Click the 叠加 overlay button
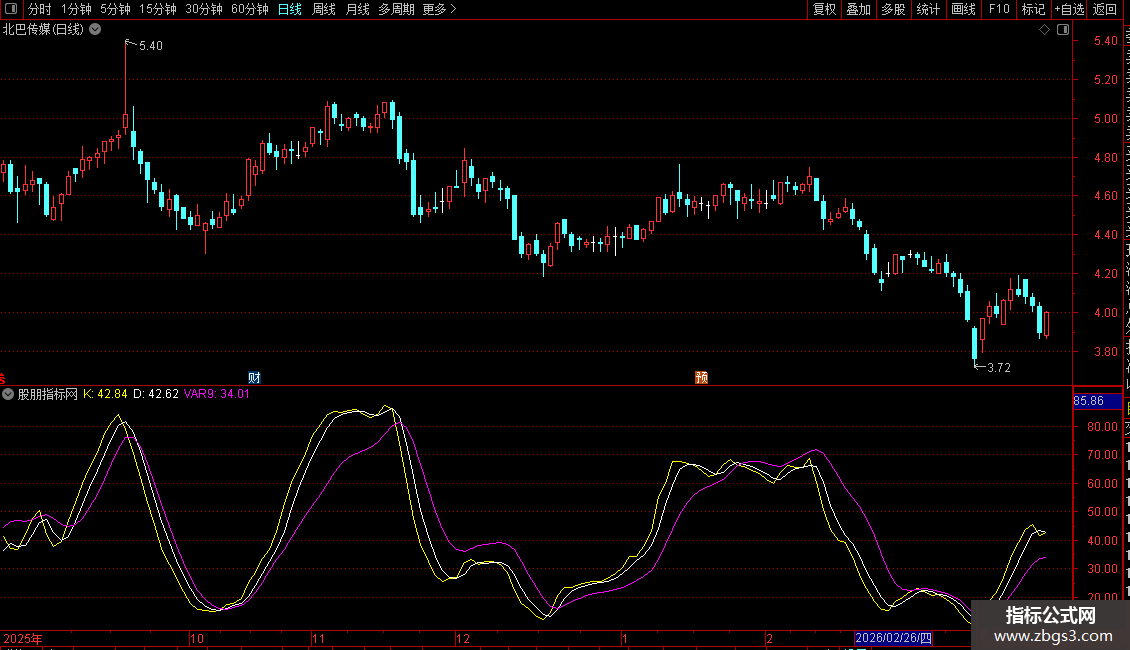This screenshot has height=650, width=1130. 858,9
